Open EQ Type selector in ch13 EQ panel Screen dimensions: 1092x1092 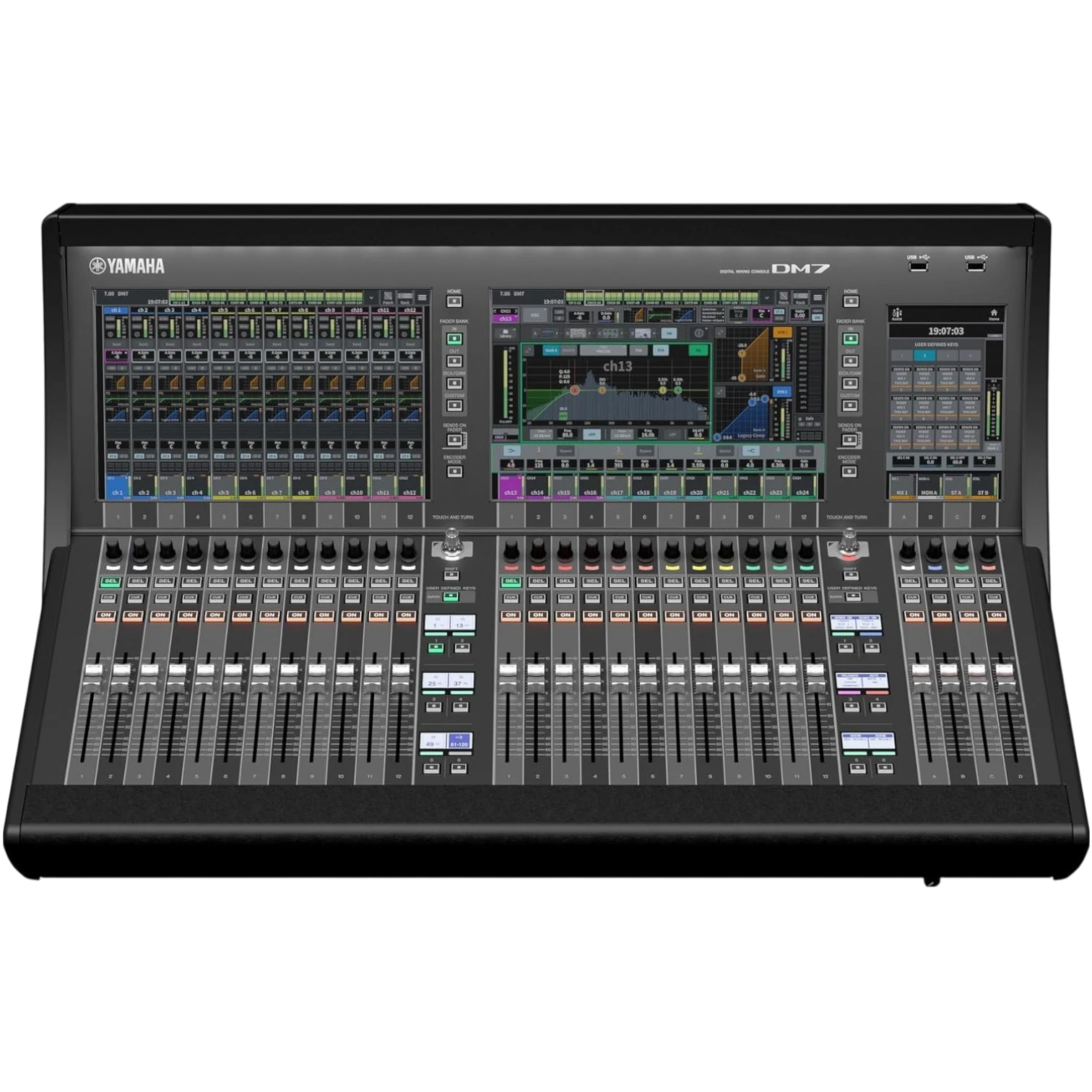603,350
